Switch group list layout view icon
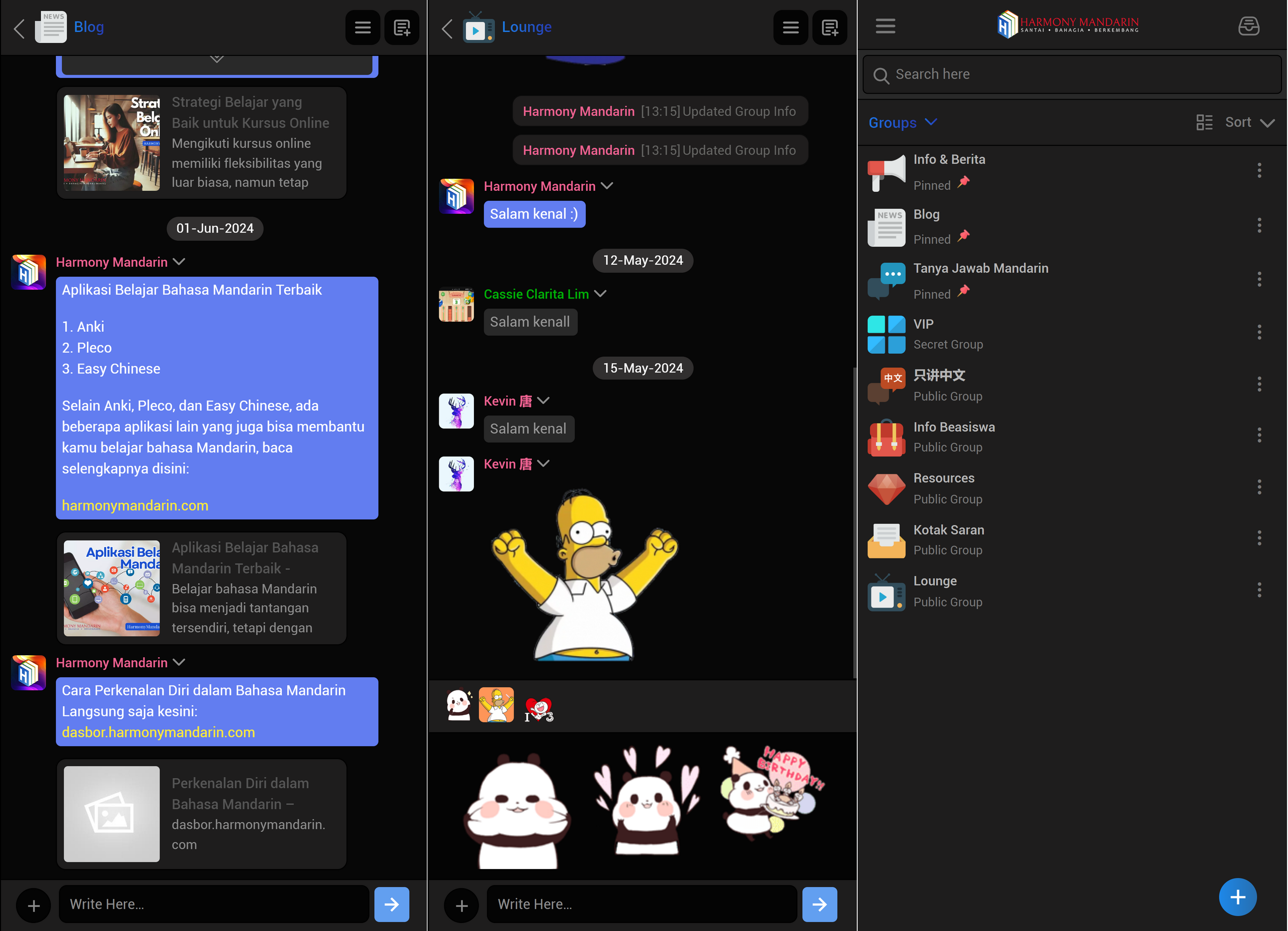The height and width of the screenshot is (931, 1288). 1204,122
